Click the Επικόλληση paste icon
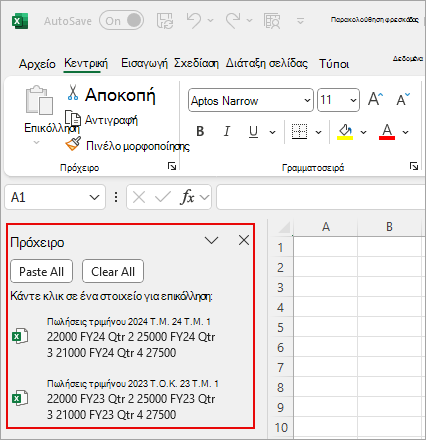 click(x=39, y=100)
